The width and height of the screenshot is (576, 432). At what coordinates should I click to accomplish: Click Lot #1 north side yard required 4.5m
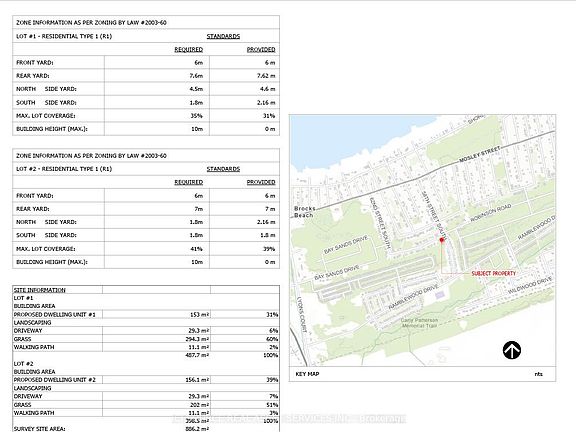(196, 89)
